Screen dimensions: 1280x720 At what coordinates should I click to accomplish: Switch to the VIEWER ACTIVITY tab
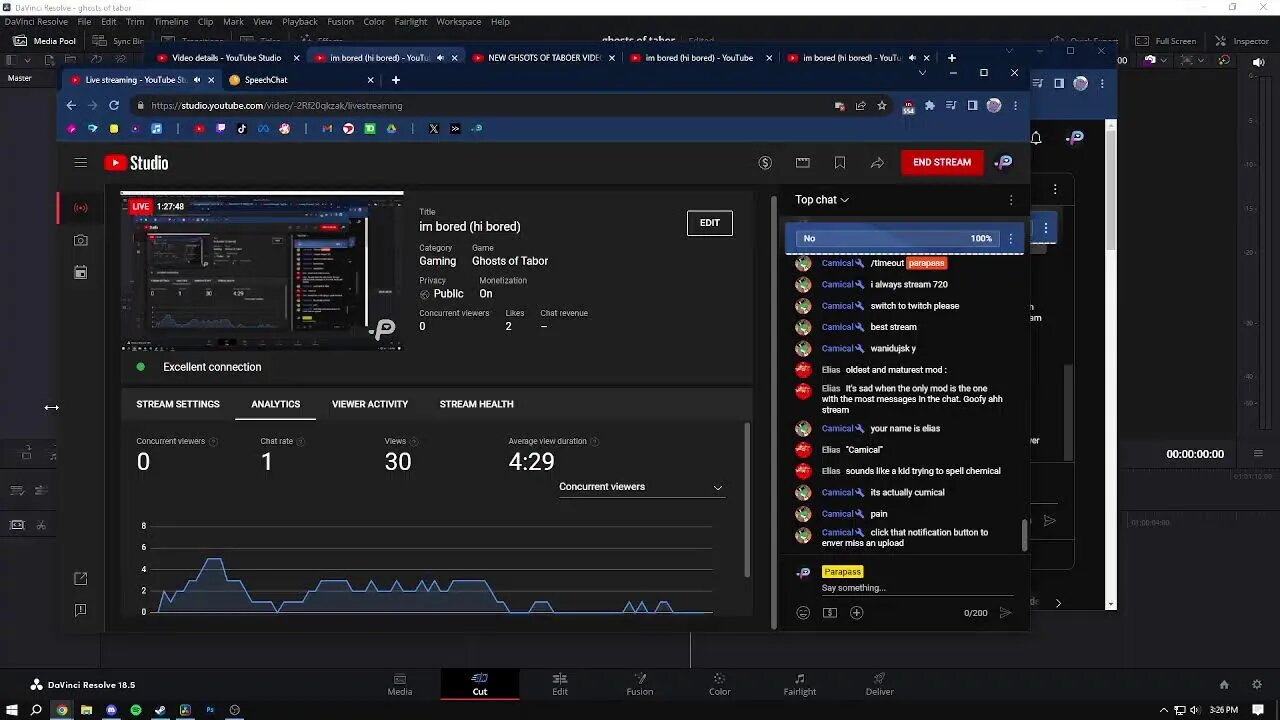370,404
